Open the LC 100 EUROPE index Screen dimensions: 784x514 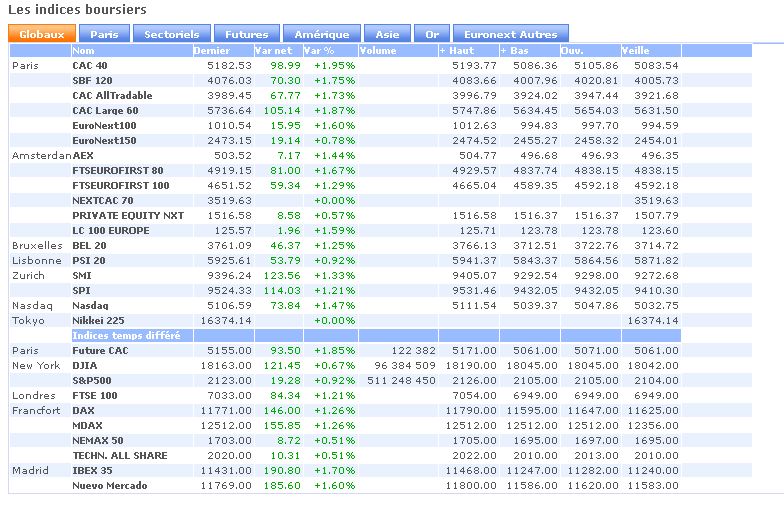[110, 230]
